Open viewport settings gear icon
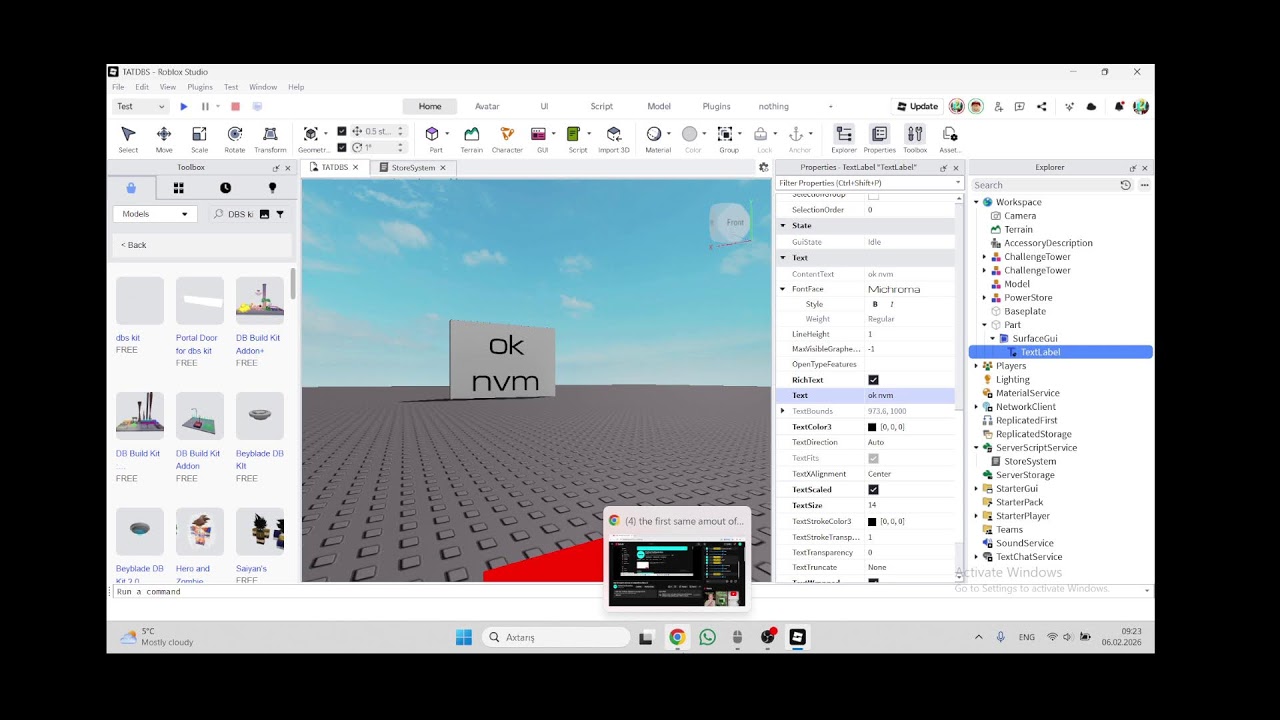 point(764,167)
